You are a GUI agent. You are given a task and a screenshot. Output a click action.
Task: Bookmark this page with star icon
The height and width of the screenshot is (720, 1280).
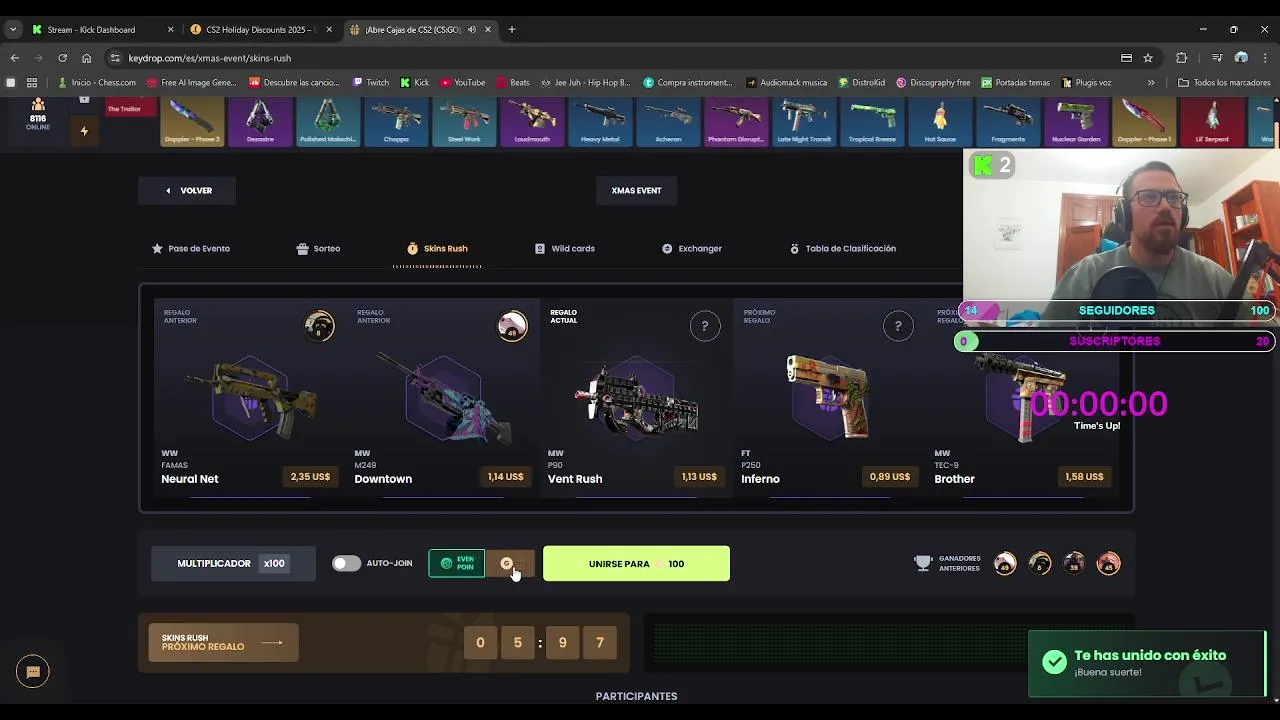point(1148,58)
